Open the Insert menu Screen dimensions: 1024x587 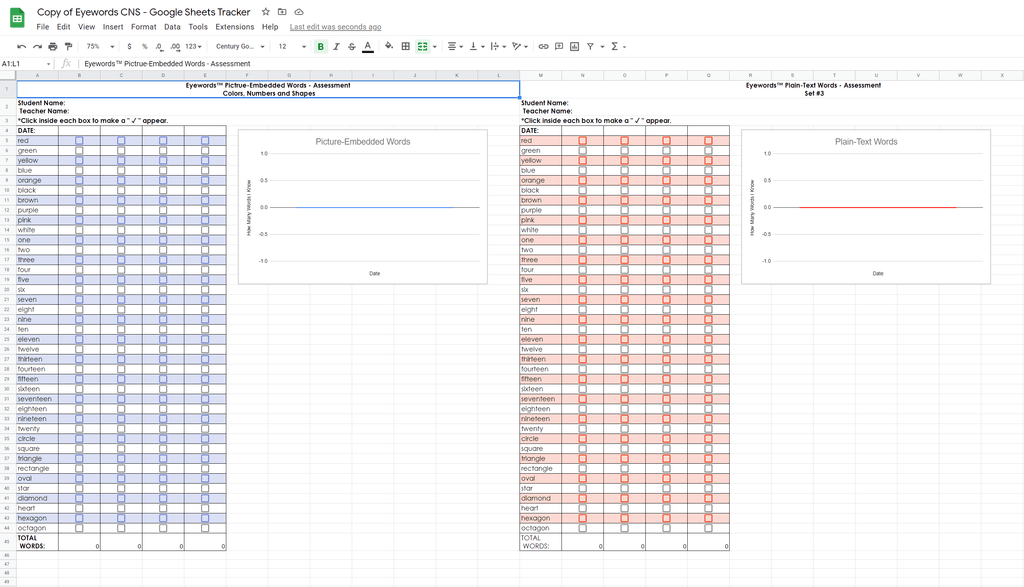point(113,27)
